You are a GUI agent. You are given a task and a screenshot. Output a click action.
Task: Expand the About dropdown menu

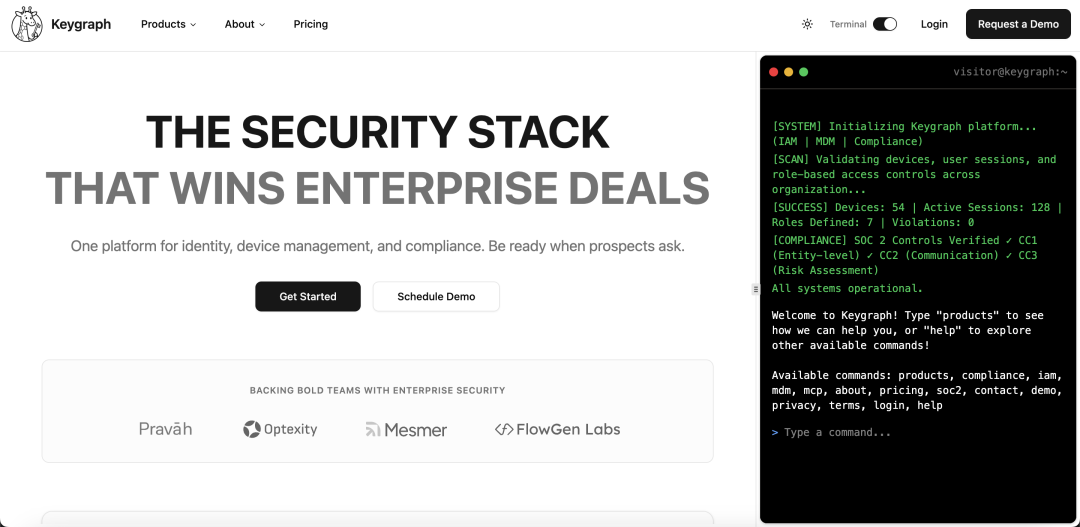pos(245,24)
